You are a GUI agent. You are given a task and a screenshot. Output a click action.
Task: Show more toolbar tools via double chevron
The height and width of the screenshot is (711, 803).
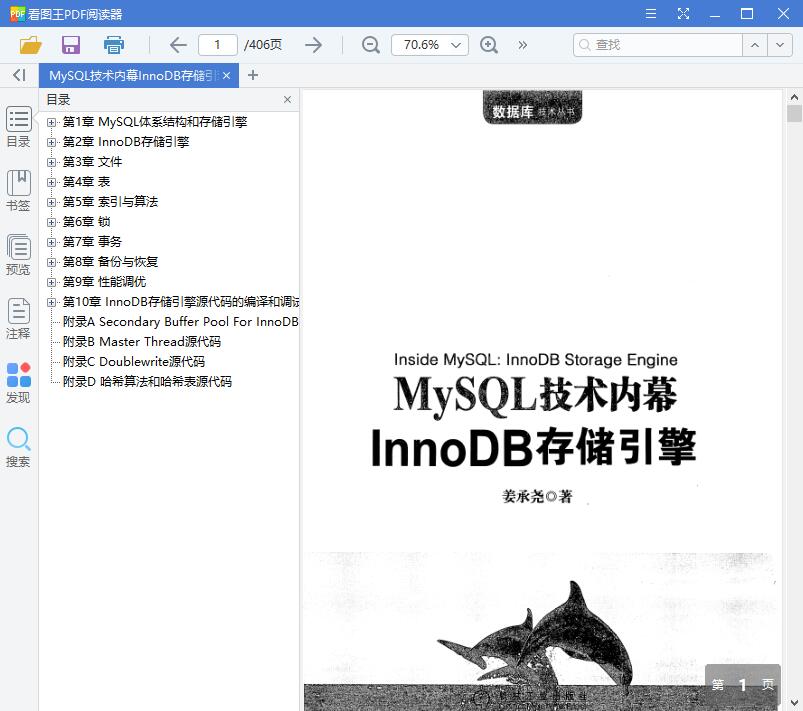point(522,45)
